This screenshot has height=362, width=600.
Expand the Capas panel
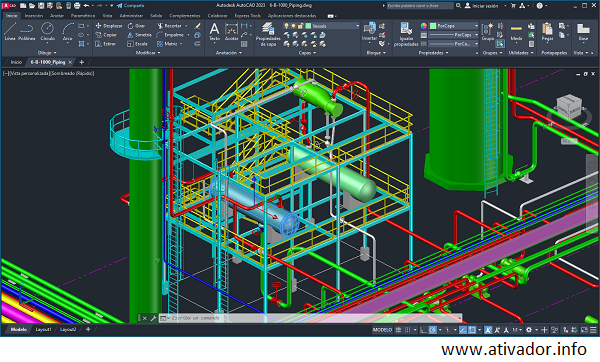[307, 53]
